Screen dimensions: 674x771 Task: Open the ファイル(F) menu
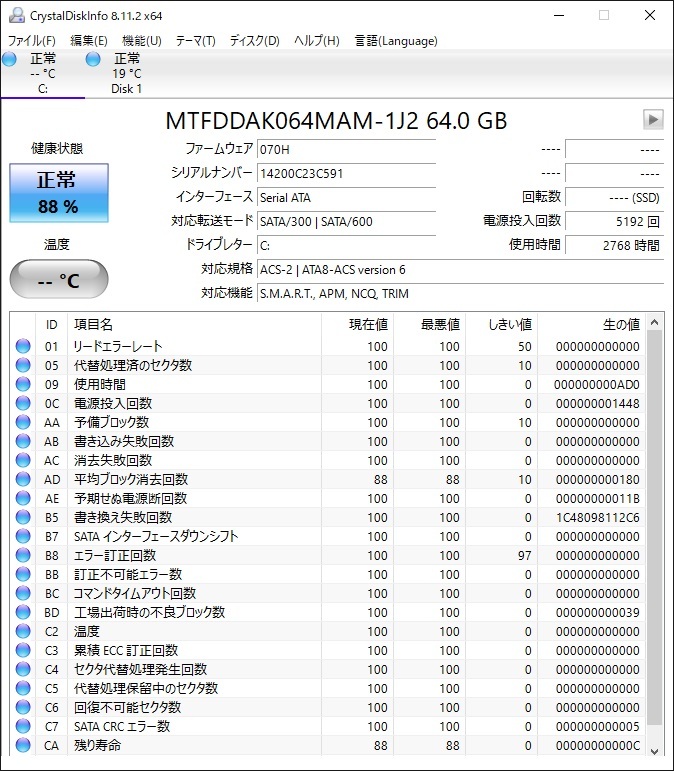31,41
